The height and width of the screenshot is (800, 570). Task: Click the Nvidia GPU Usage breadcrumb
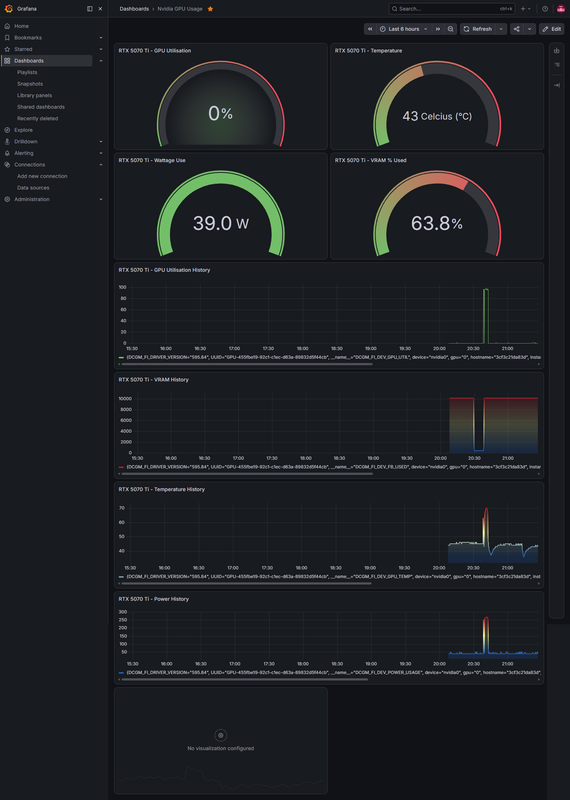180,9
